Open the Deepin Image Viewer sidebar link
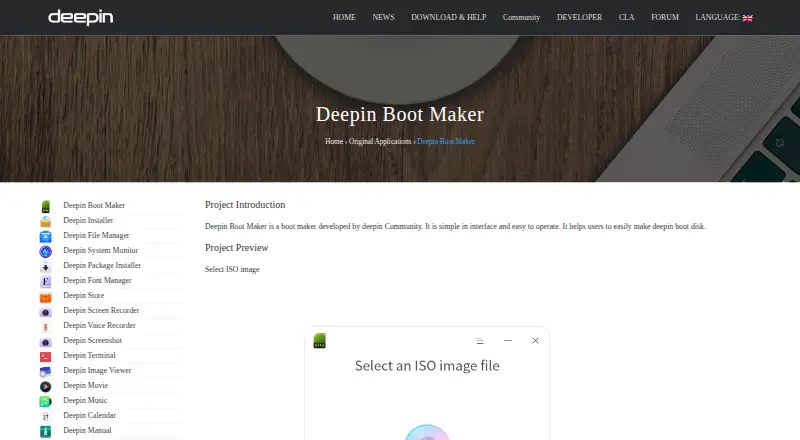Viewport: 800px width, 440px height. pyautogui.click(x=97, y=371)
